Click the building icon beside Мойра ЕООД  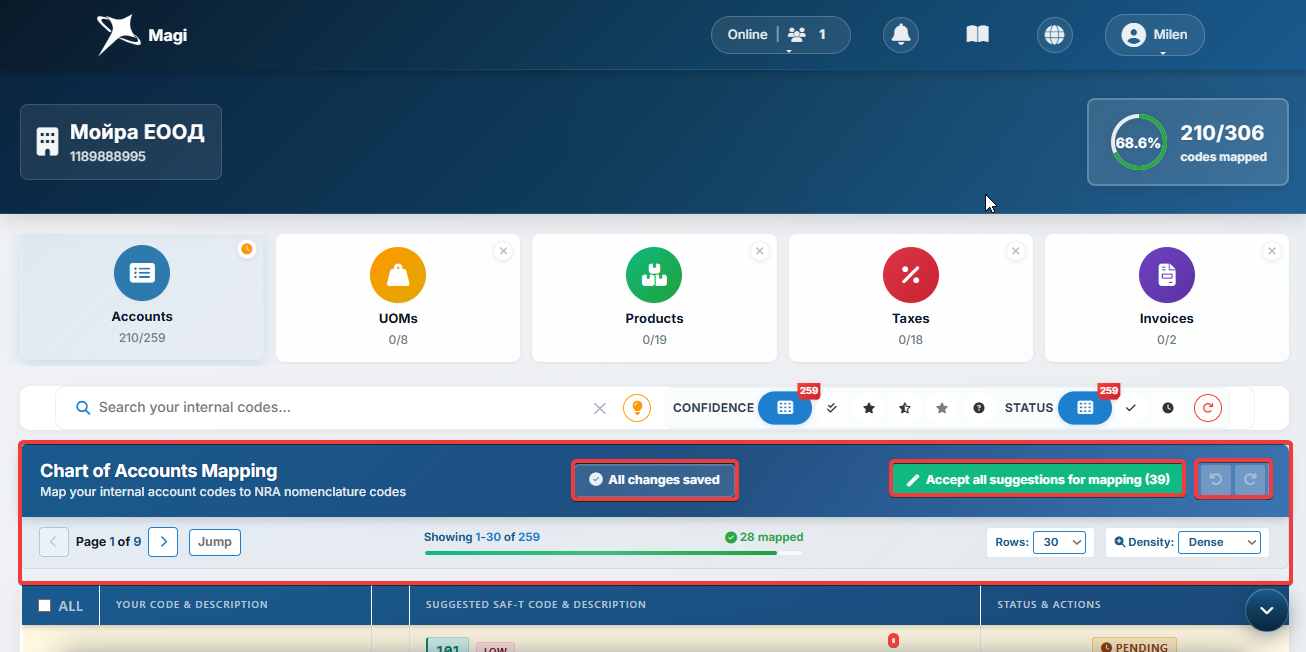click(x=47, y=142)
